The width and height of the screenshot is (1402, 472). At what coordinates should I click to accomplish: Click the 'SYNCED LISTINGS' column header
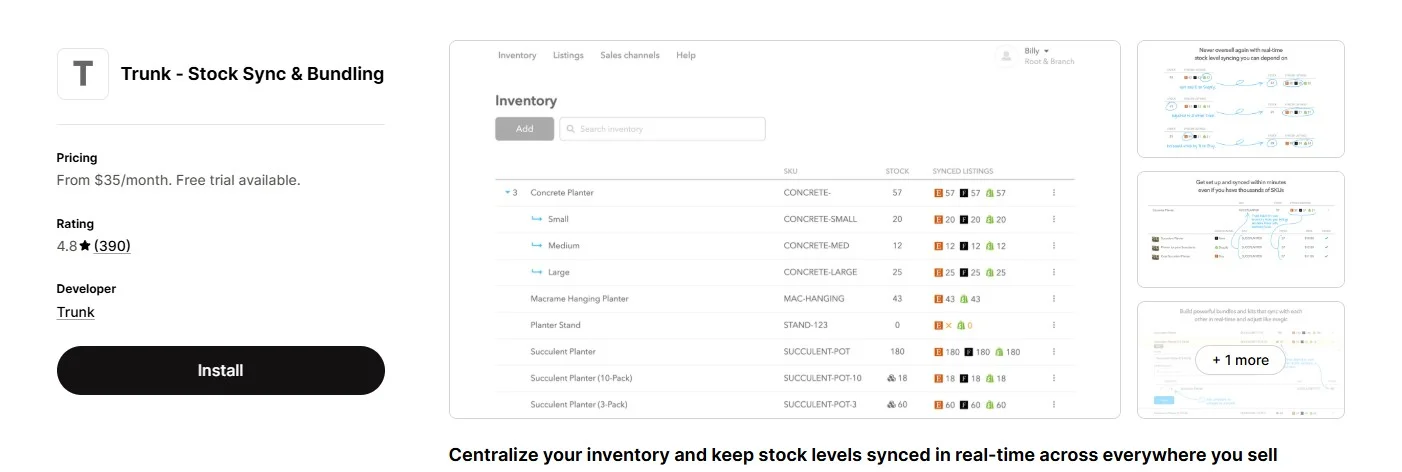coord(963,171)
